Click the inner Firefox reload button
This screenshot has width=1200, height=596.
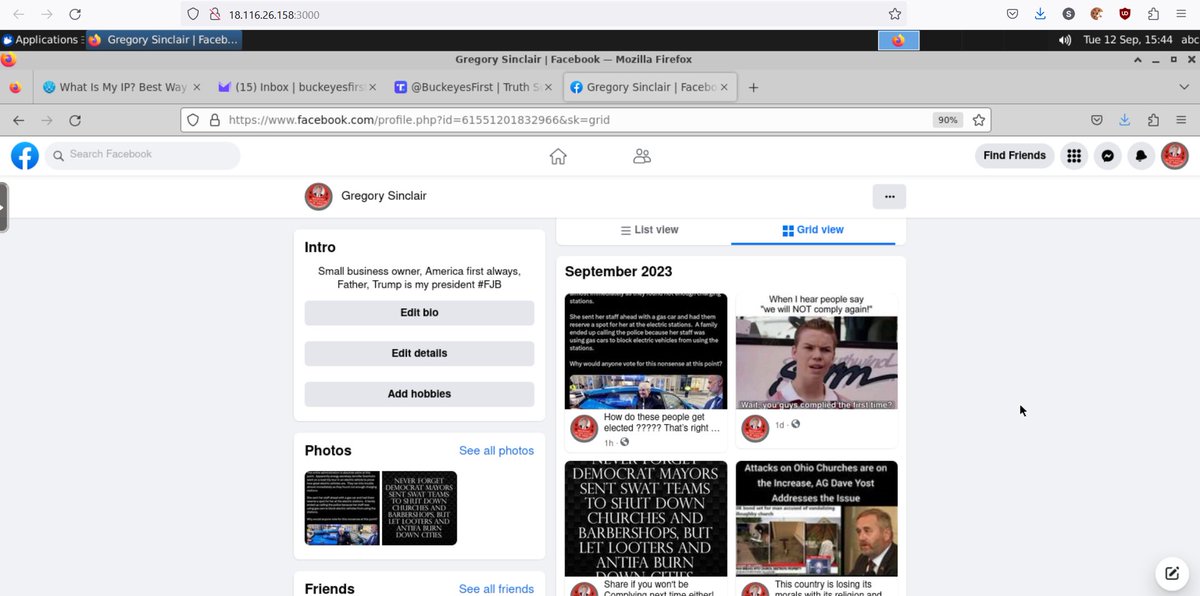point(75,120)
